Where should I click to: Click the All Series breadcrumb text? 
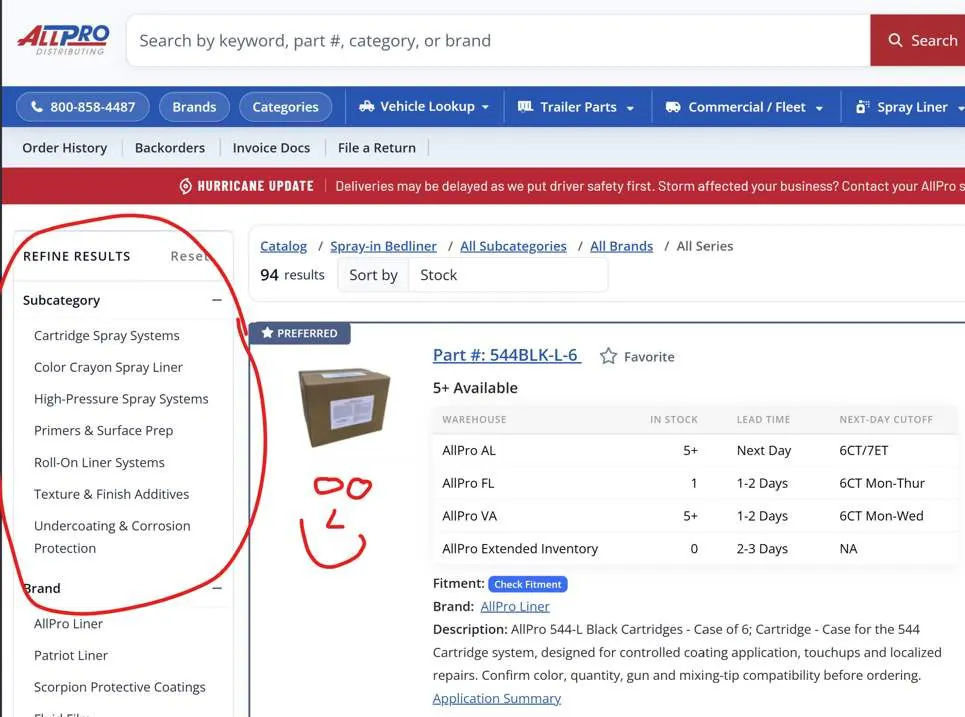(705, 246)
